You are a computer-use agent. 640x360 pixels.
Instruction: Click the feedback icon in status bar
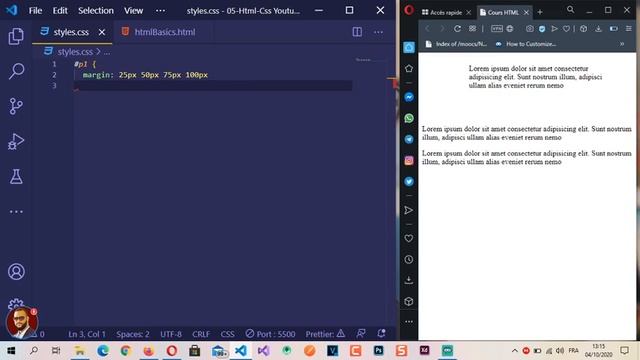point(361,334)
